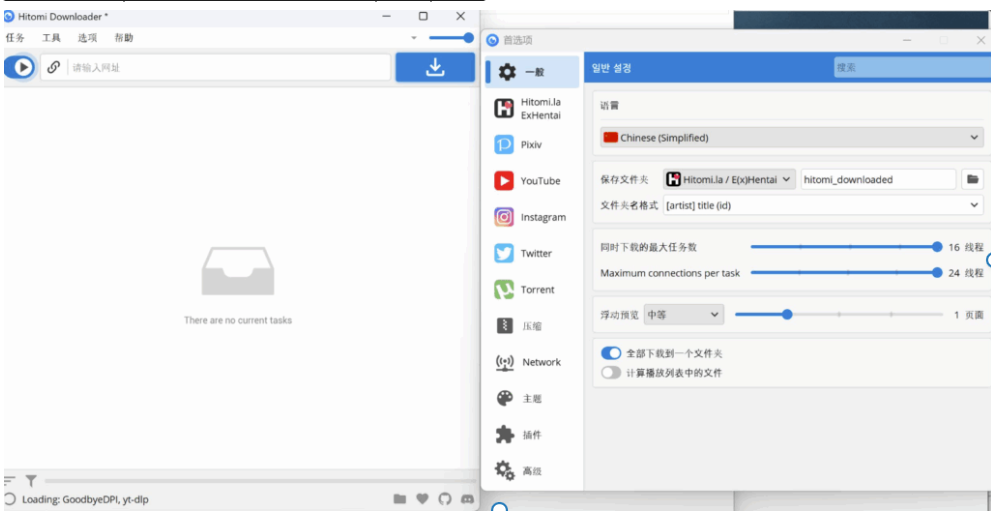The image size is (991, 511).
Task: Click the round play button beside the URL field
Action: click(x=23, y=67)
